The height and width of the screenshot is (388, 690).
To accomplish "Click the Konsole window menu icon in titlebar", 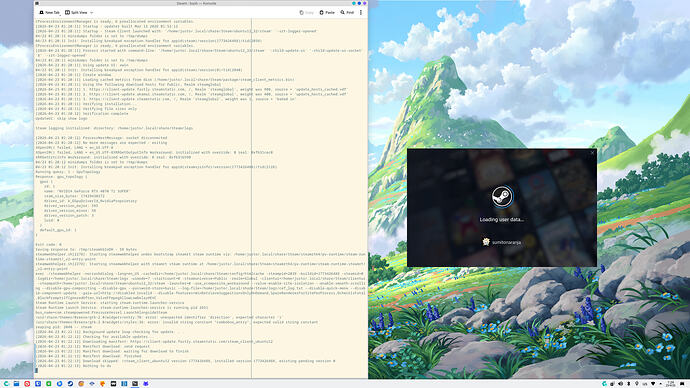I will 37,3.
